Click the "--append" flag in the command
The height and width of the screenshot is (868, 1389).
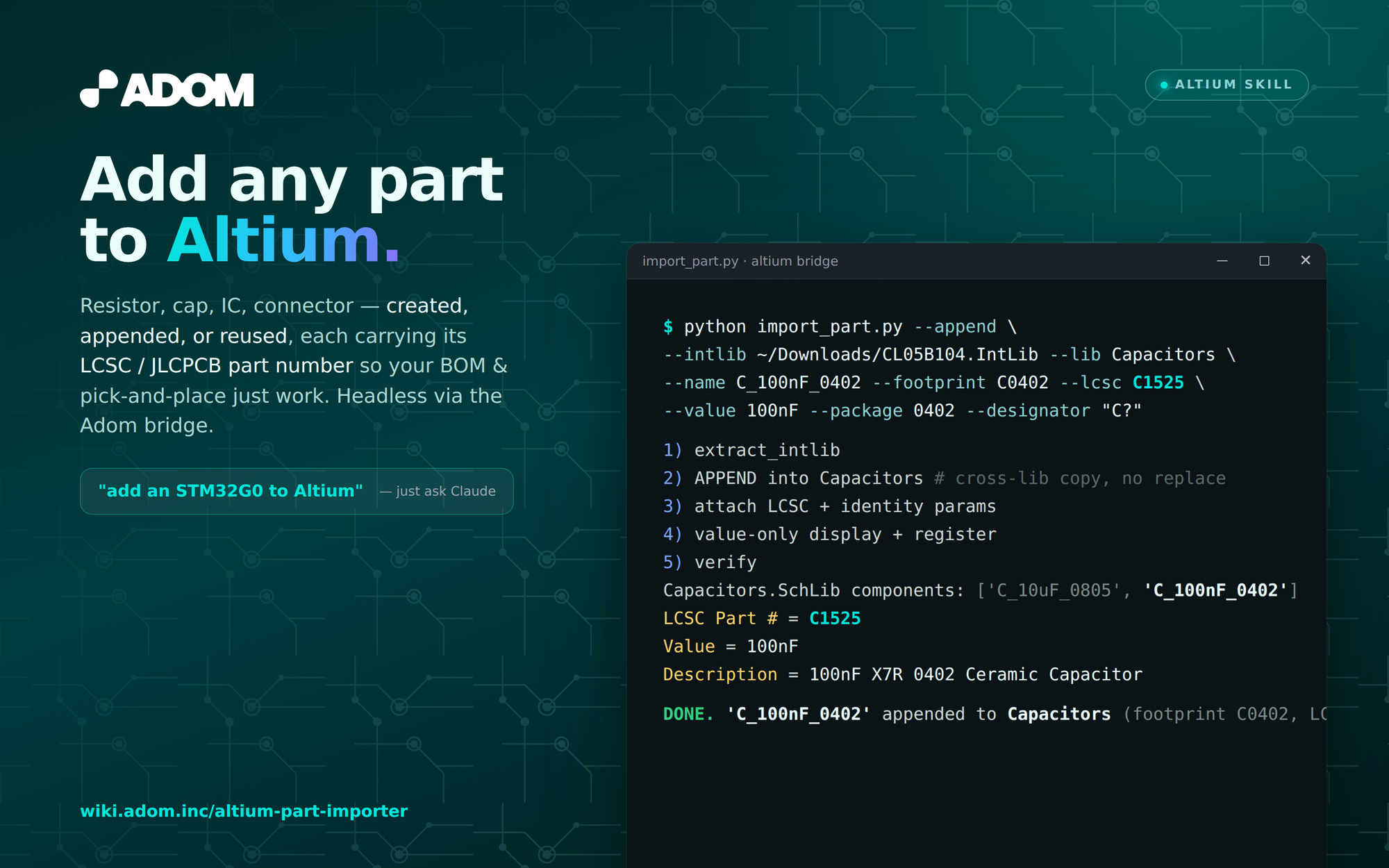(x=955, y=326)
